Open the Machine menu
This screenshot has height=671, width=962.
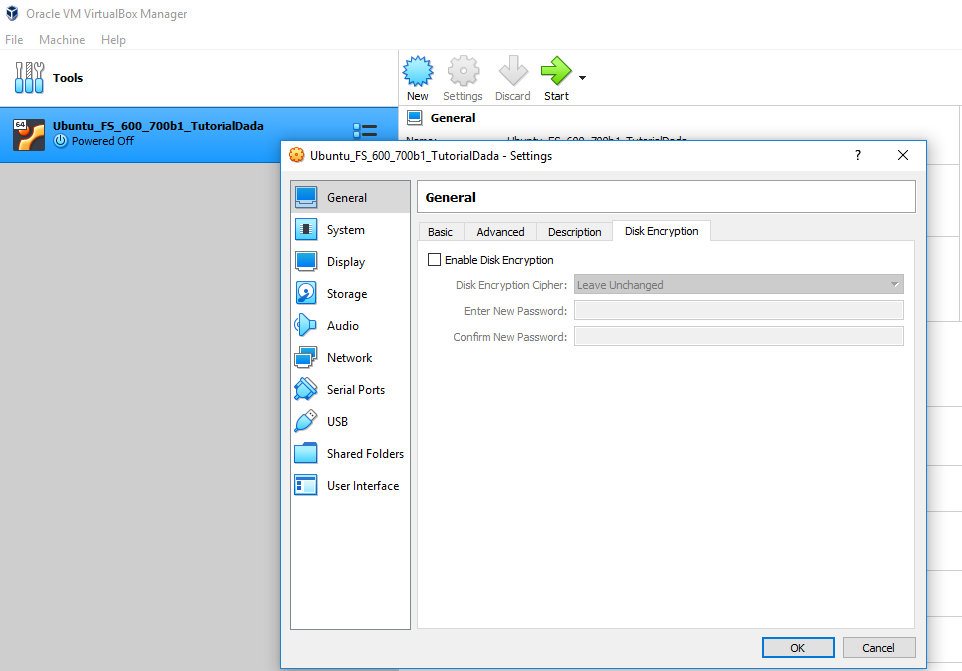point(62,40)
